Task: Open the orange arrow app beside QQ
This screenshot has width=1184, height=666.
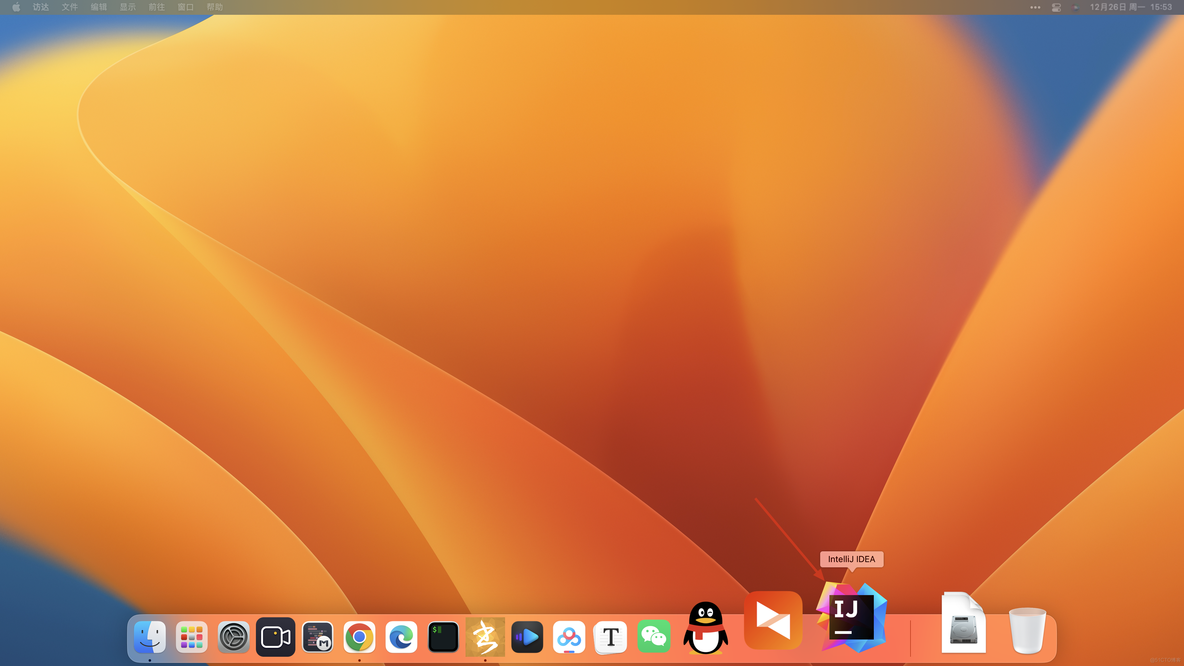Action: 772,620
